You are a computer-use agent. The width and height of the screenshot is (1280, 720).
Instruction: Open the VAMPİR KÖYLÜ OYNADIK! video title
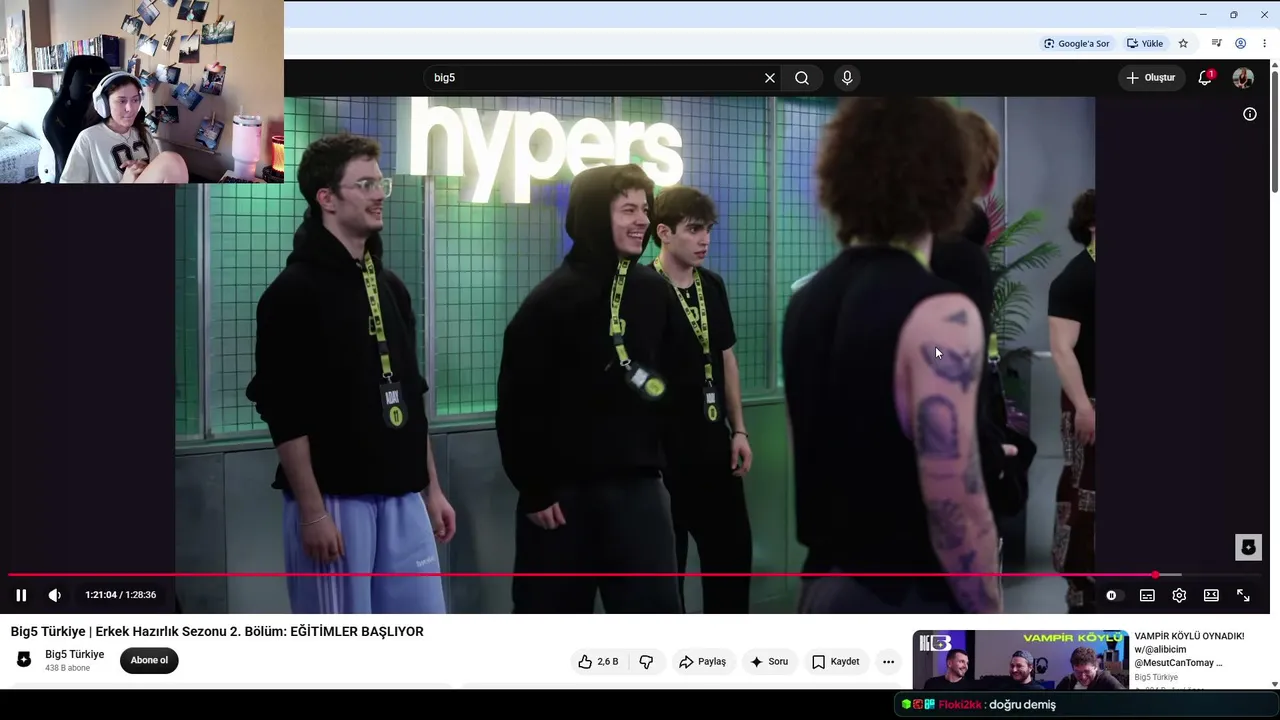(1189, 649)
